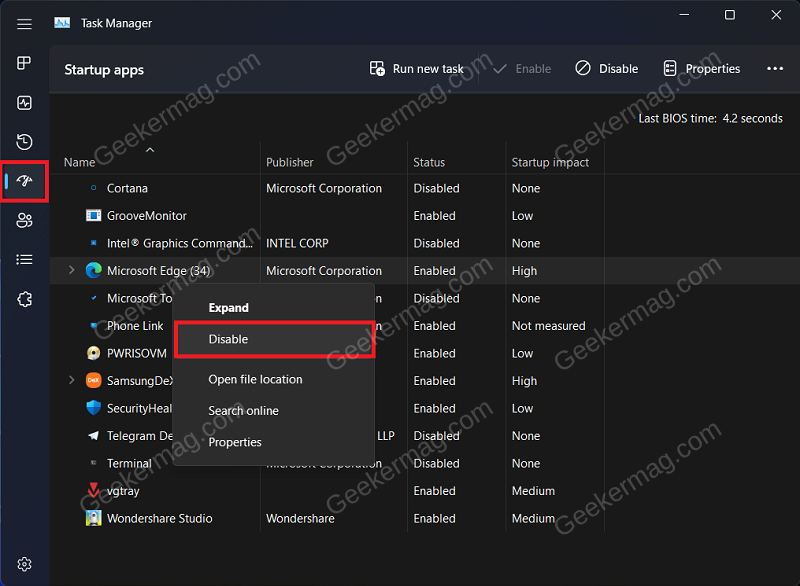Click the Terminal app icon
Viewport: 800px width, 586px height.
(x=93, y=463)
